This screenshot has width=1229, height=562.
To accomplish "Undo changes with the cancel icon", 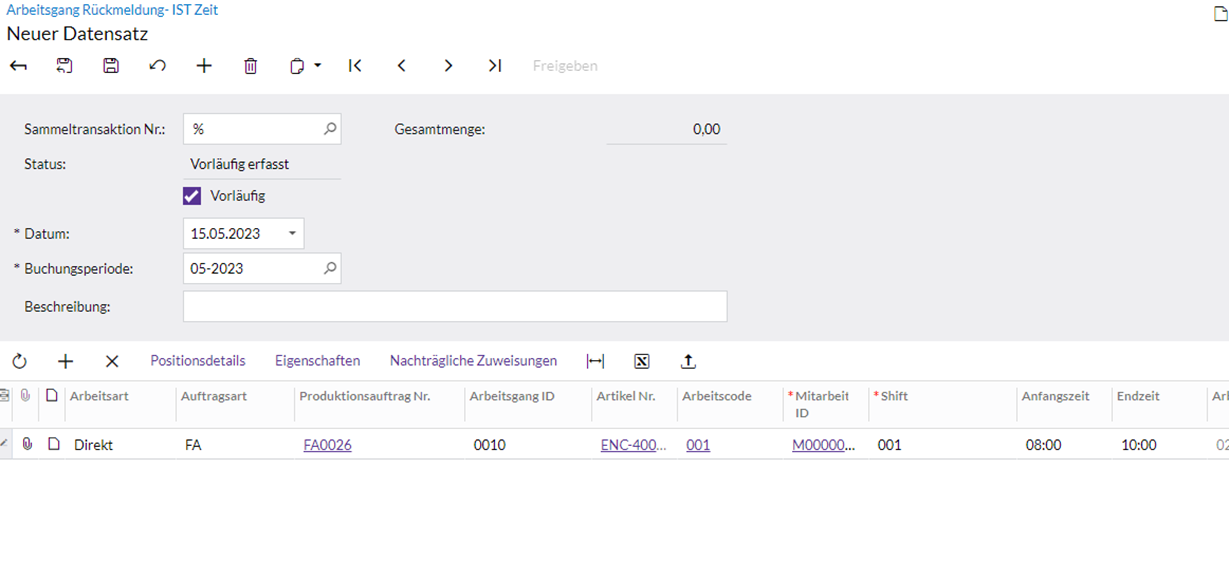I will (x=157, y=66).
